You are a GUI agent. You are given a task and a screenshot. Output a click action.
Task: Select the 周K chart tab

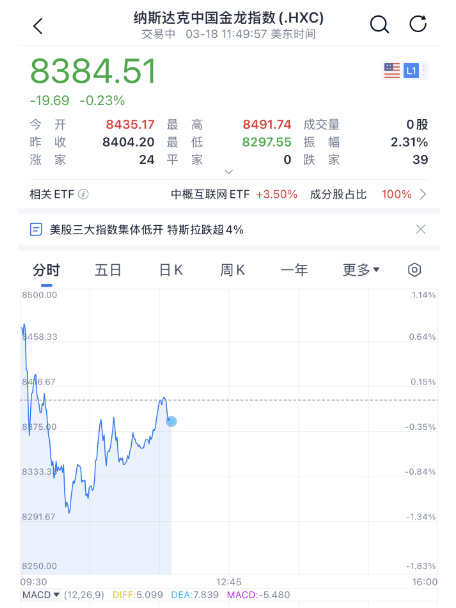(232, 269)
